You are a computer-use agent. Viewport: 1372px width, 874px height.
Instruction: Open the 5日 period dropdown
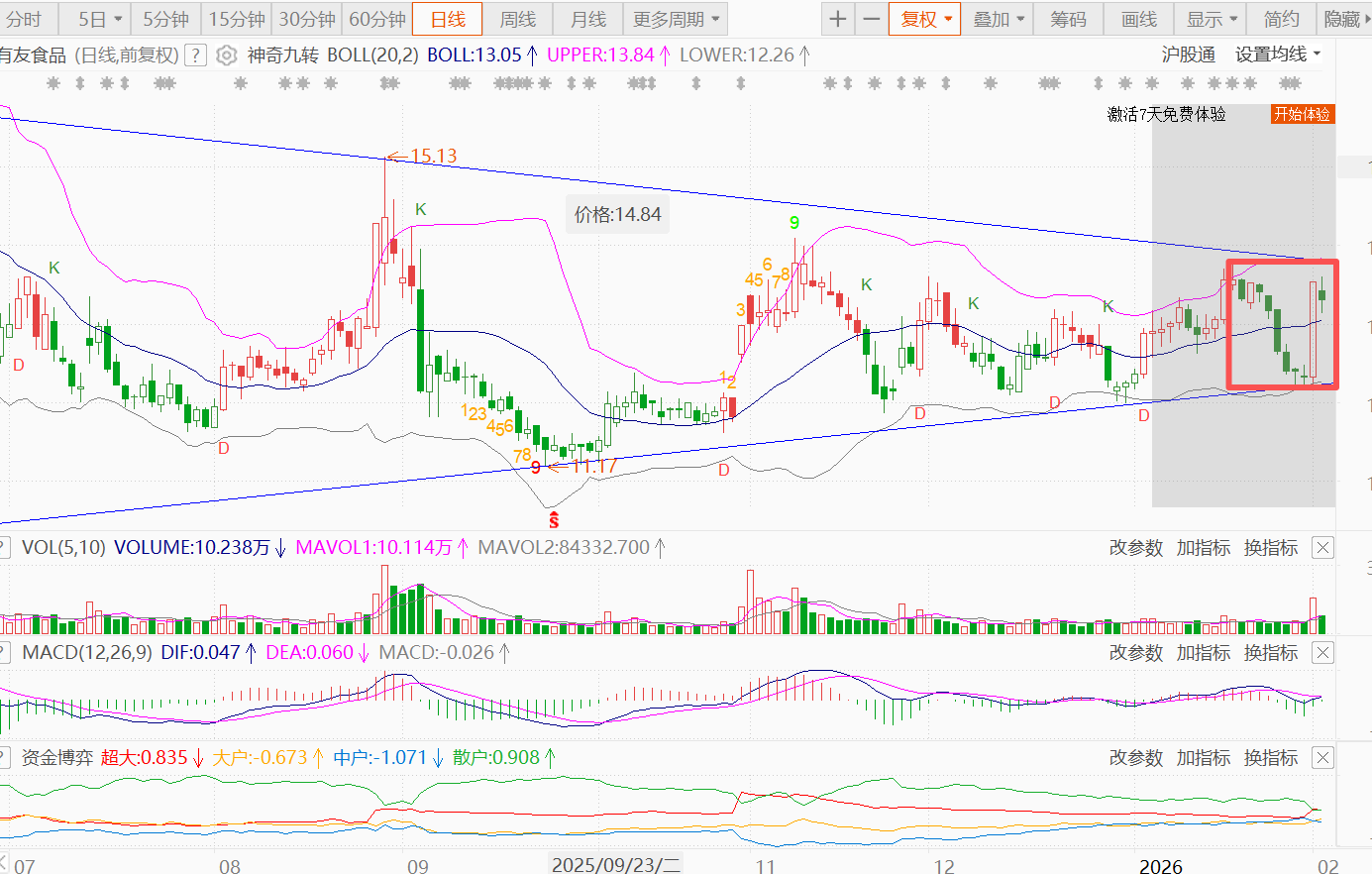pyautogui.click(x=102, y=19)
